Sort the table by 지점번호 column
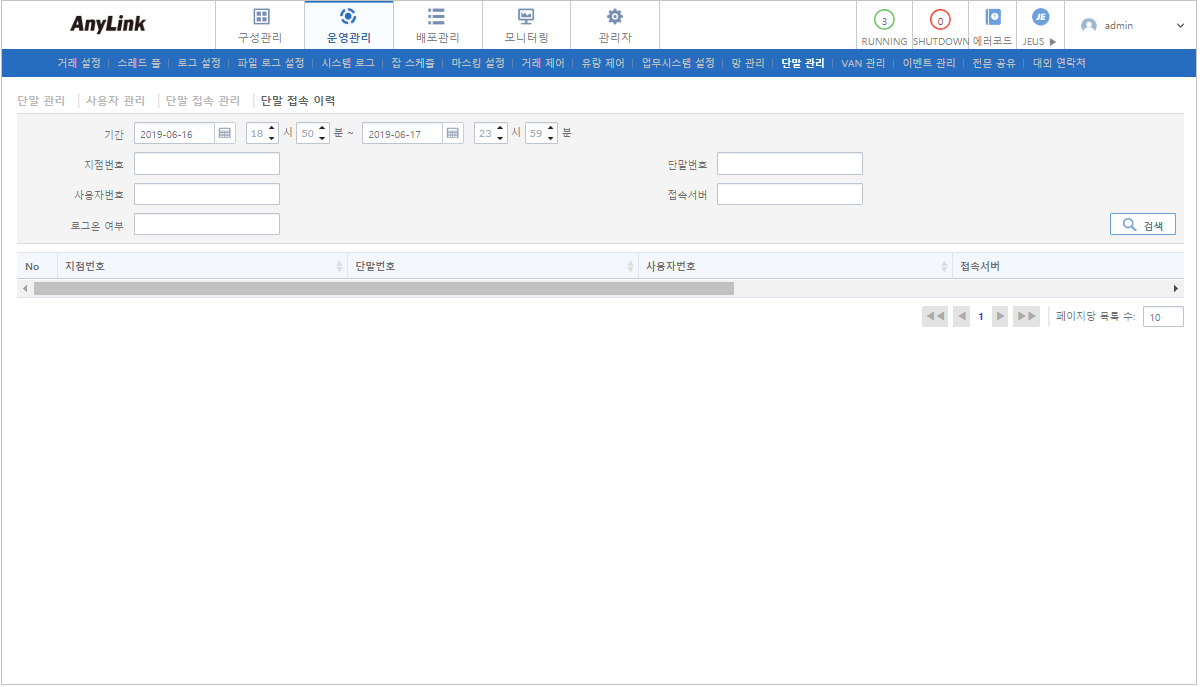The height and width of the screenshot is (687, 1200). coord(340,266)
